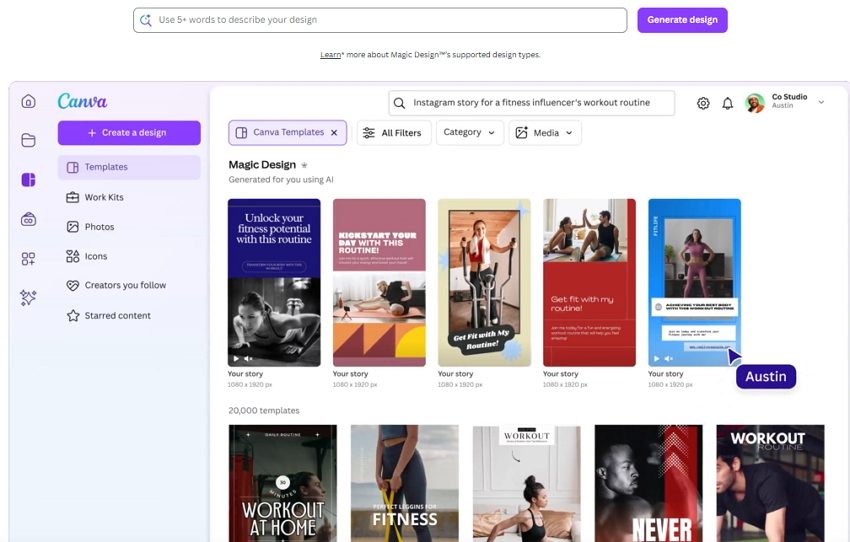This screenshot has height=542, width=850.
Task: Expand the Category dropdown
Action: [x=469, y=133]
